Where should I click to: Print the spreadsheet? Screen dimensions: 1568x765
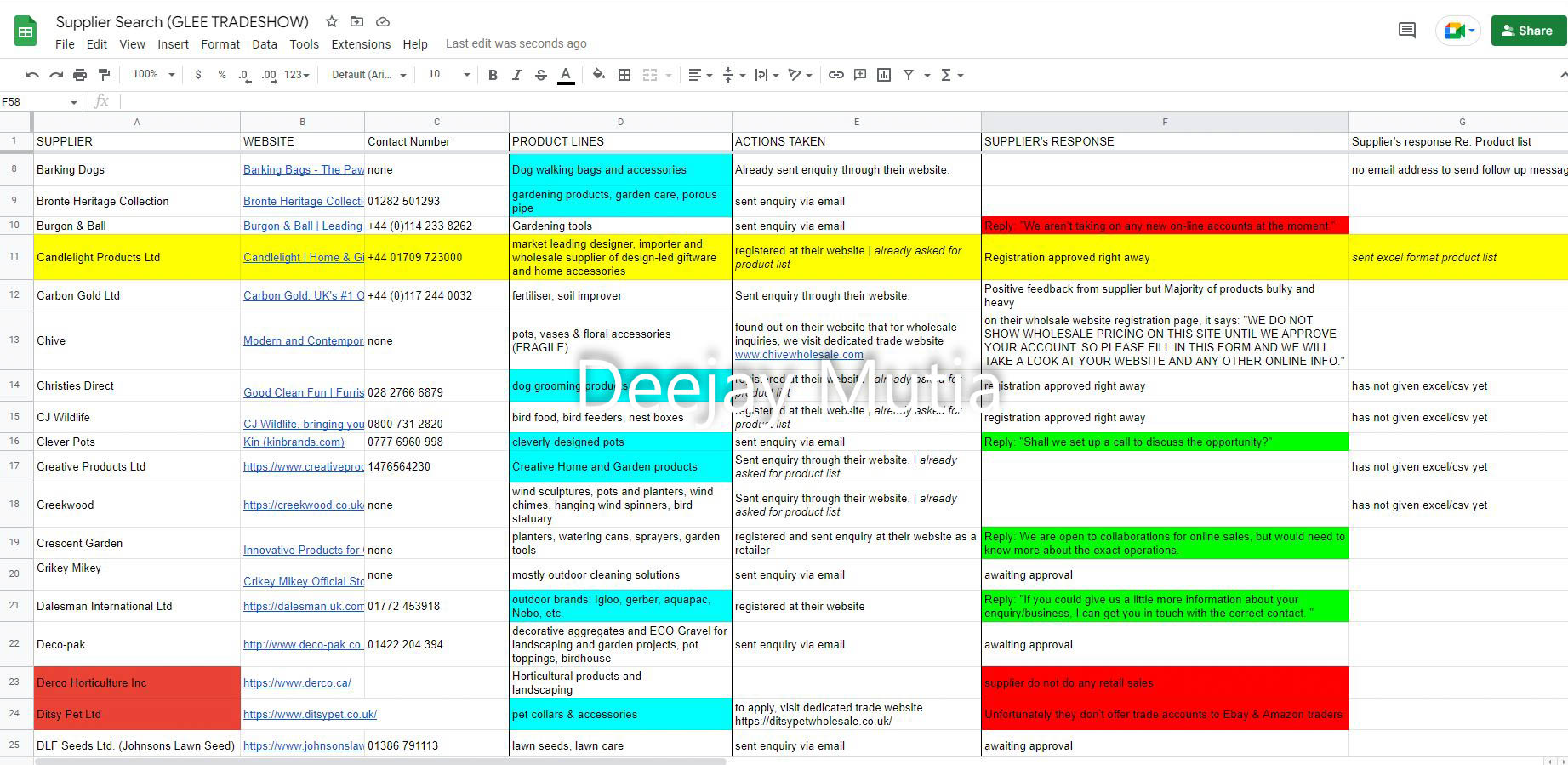click(80, 75)
